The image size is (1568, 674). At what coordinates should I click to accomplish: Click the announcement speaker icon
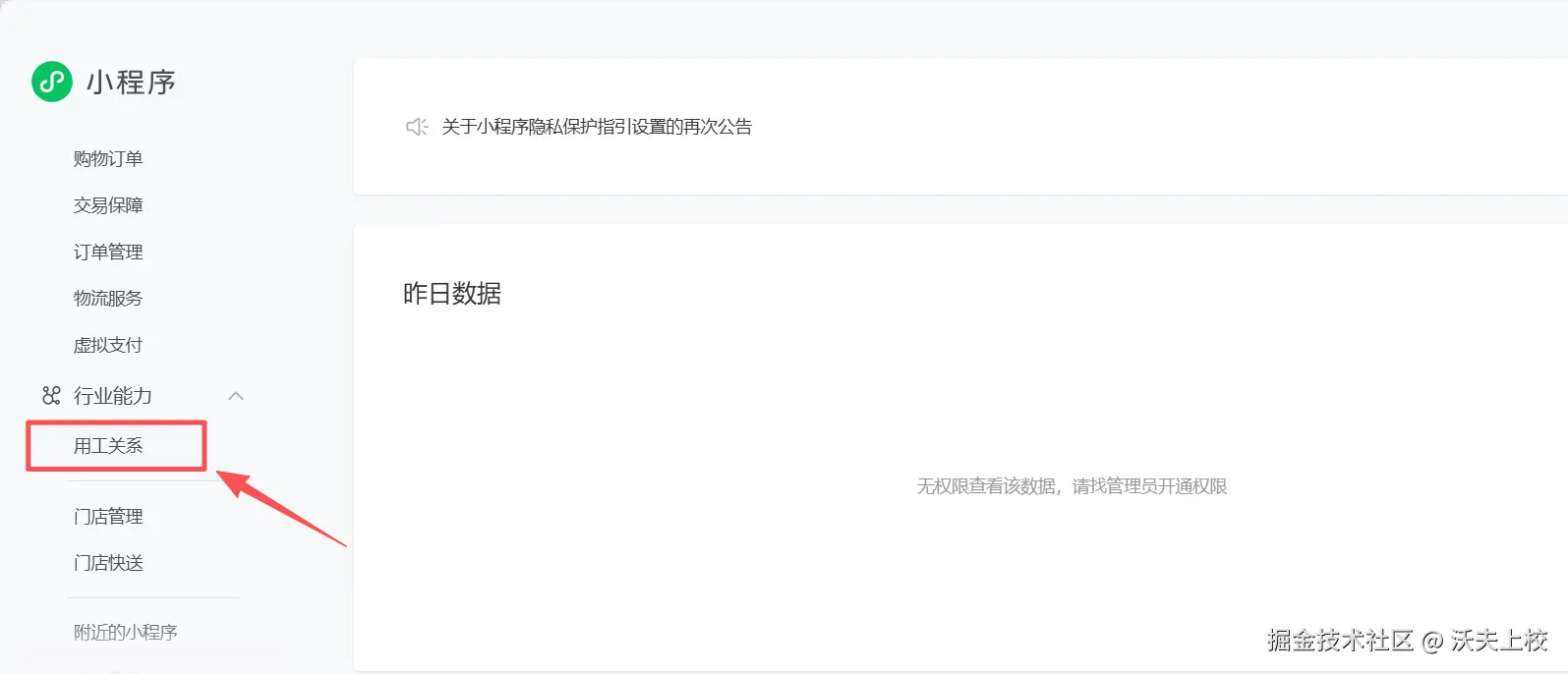coord(417,127)
